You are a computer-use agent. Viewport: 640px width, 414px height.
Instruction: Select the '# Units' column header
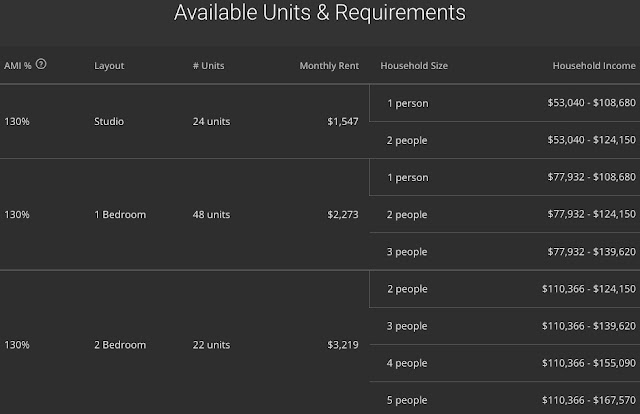coord(209,66)
